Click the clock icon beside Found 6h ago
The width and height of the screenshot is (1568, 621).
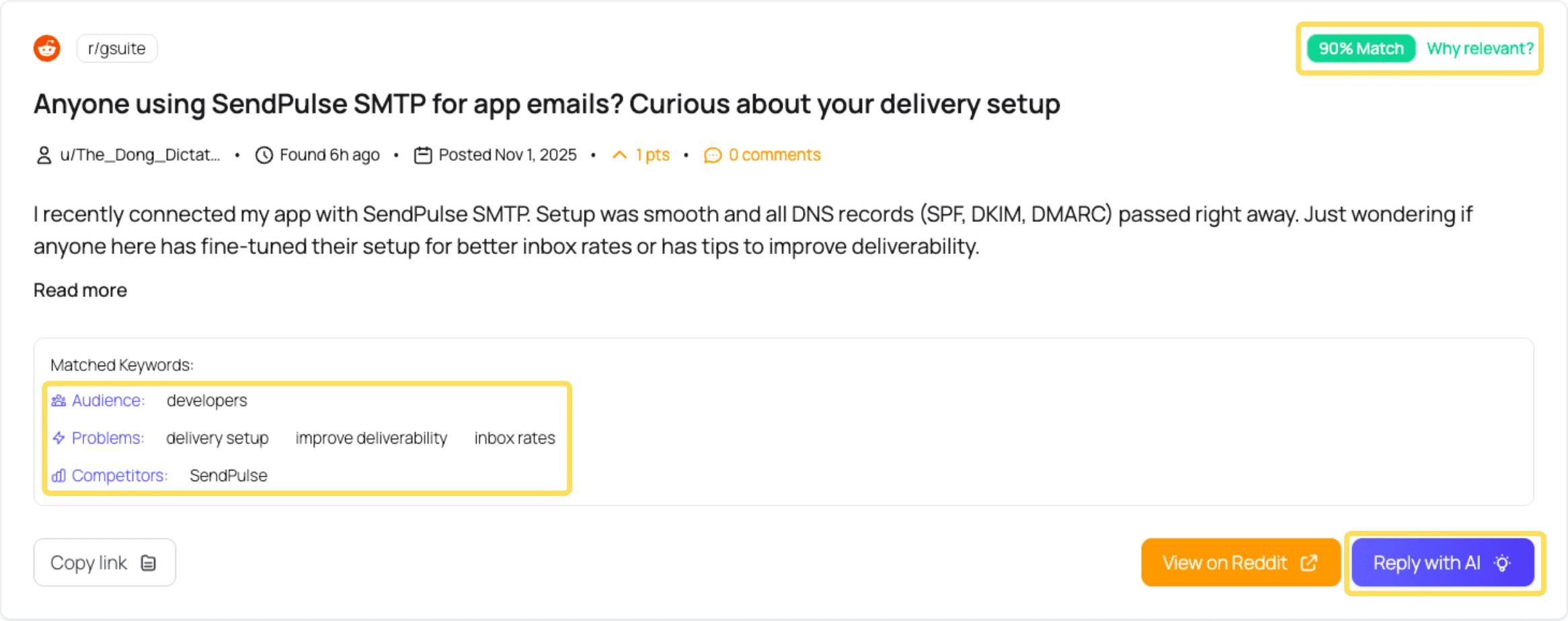point(264,154)
